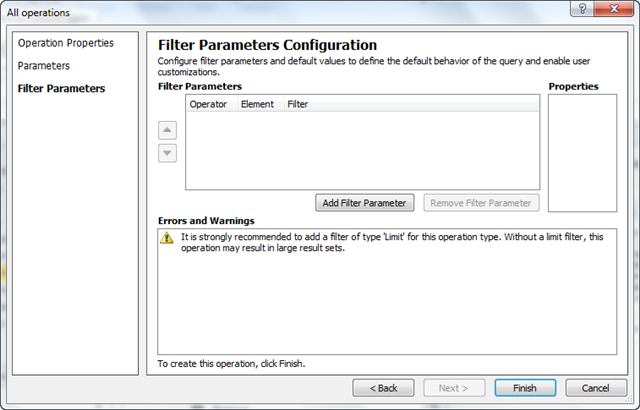Click the Filter column header
This screenshot has width=640, height=410.
point(298,104)
